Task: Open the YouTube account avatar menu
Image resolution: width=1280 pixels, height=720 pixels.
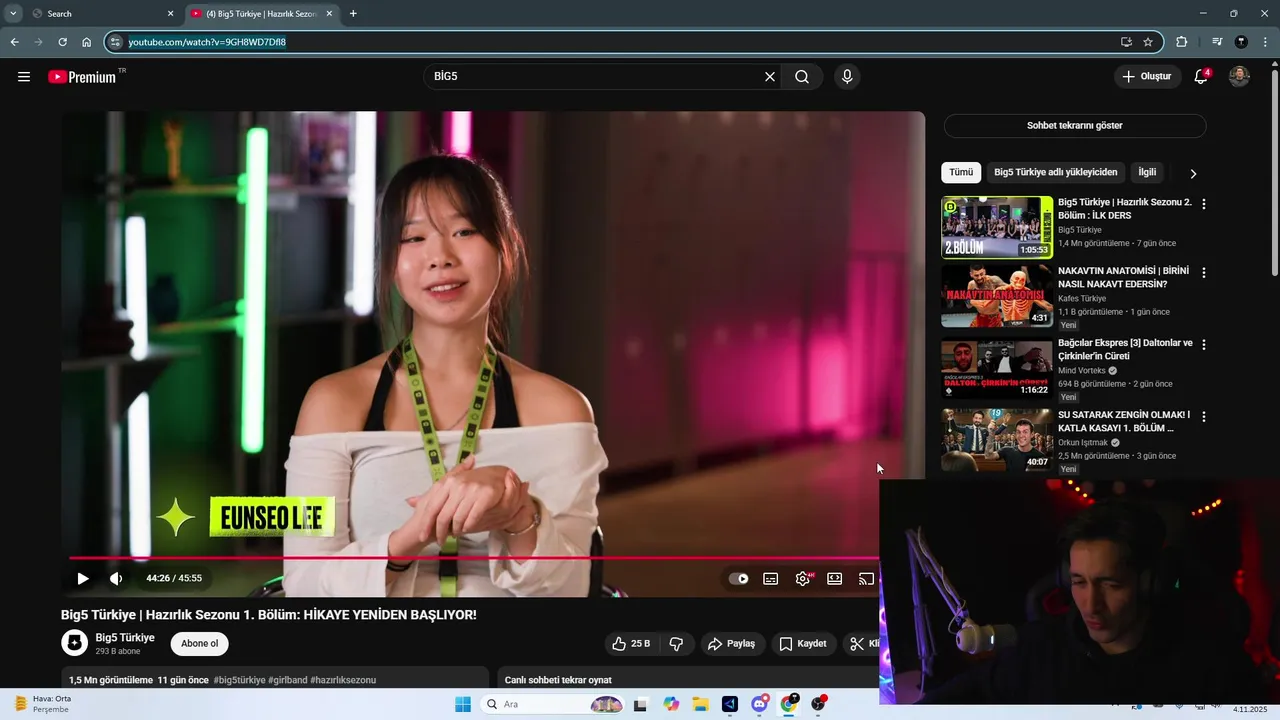Action: pos(1239,77)
